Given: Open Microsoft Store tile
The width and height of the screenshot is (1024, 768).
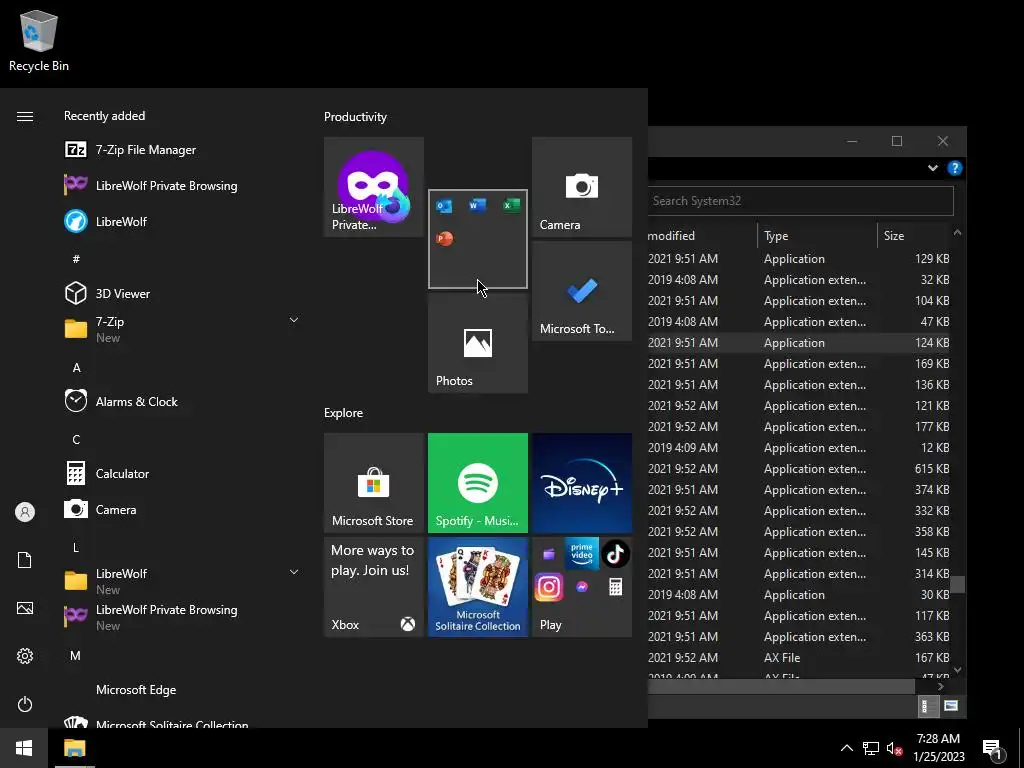Looking at the screenshot, I should click(374, 483).
